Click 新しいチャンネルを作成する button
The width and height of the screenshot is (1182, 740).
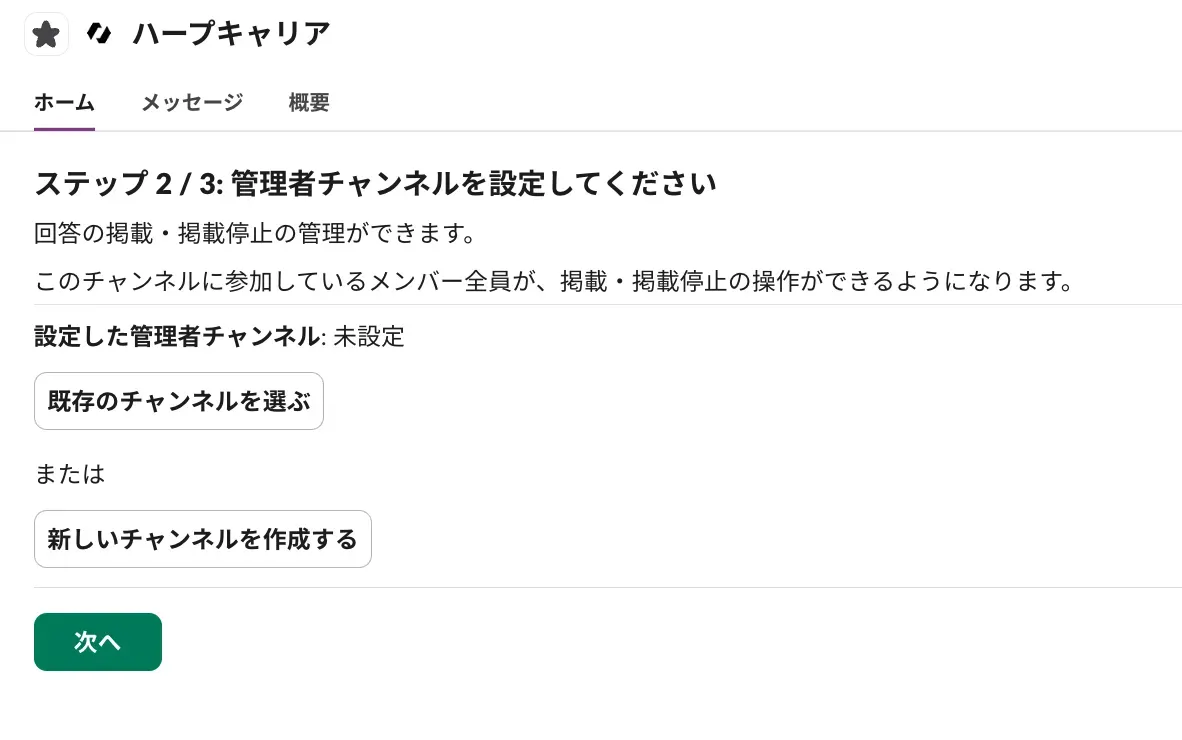[x=202, y=540]
